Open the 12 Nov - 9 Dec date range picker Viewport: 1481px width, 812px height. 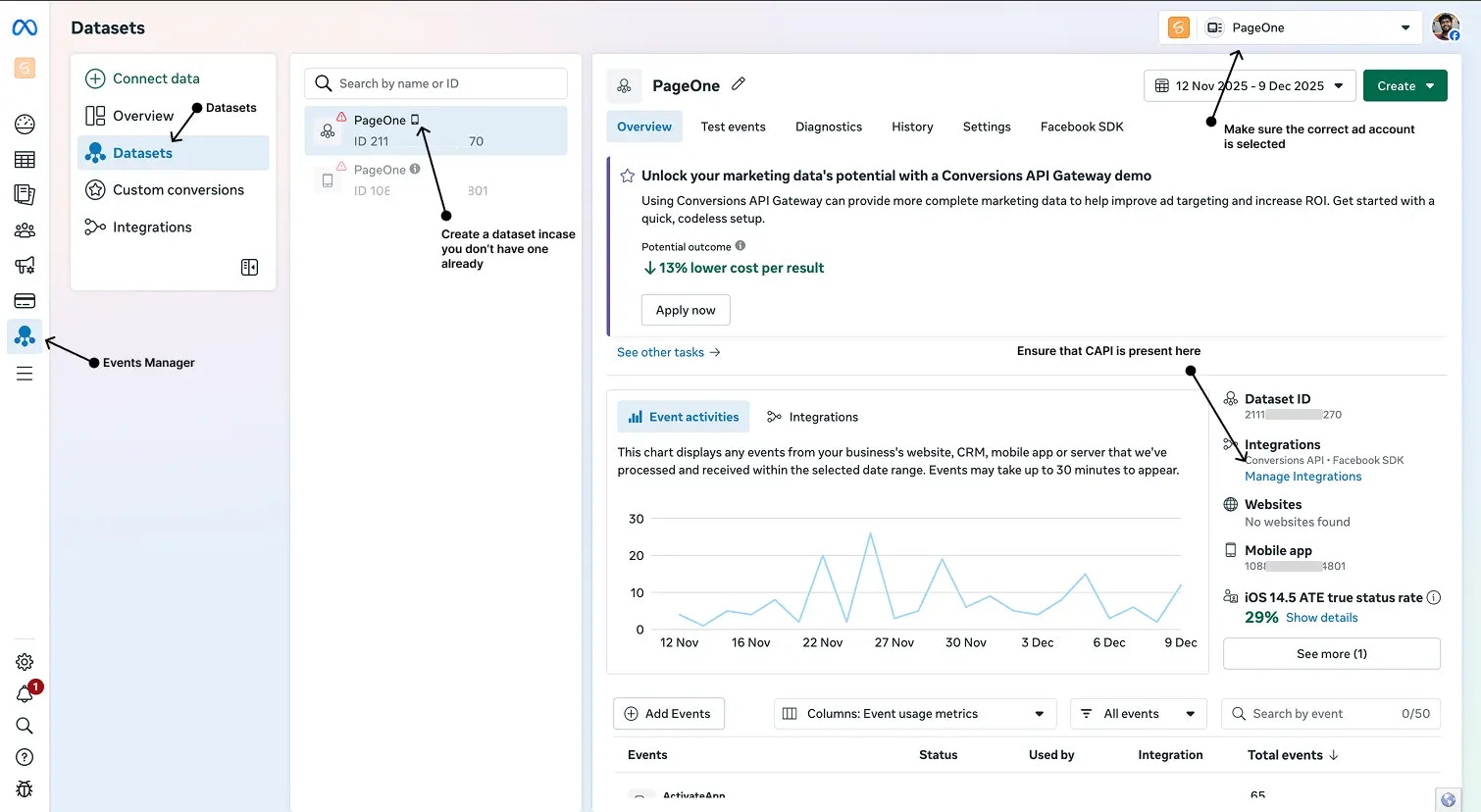point(1250,86)
